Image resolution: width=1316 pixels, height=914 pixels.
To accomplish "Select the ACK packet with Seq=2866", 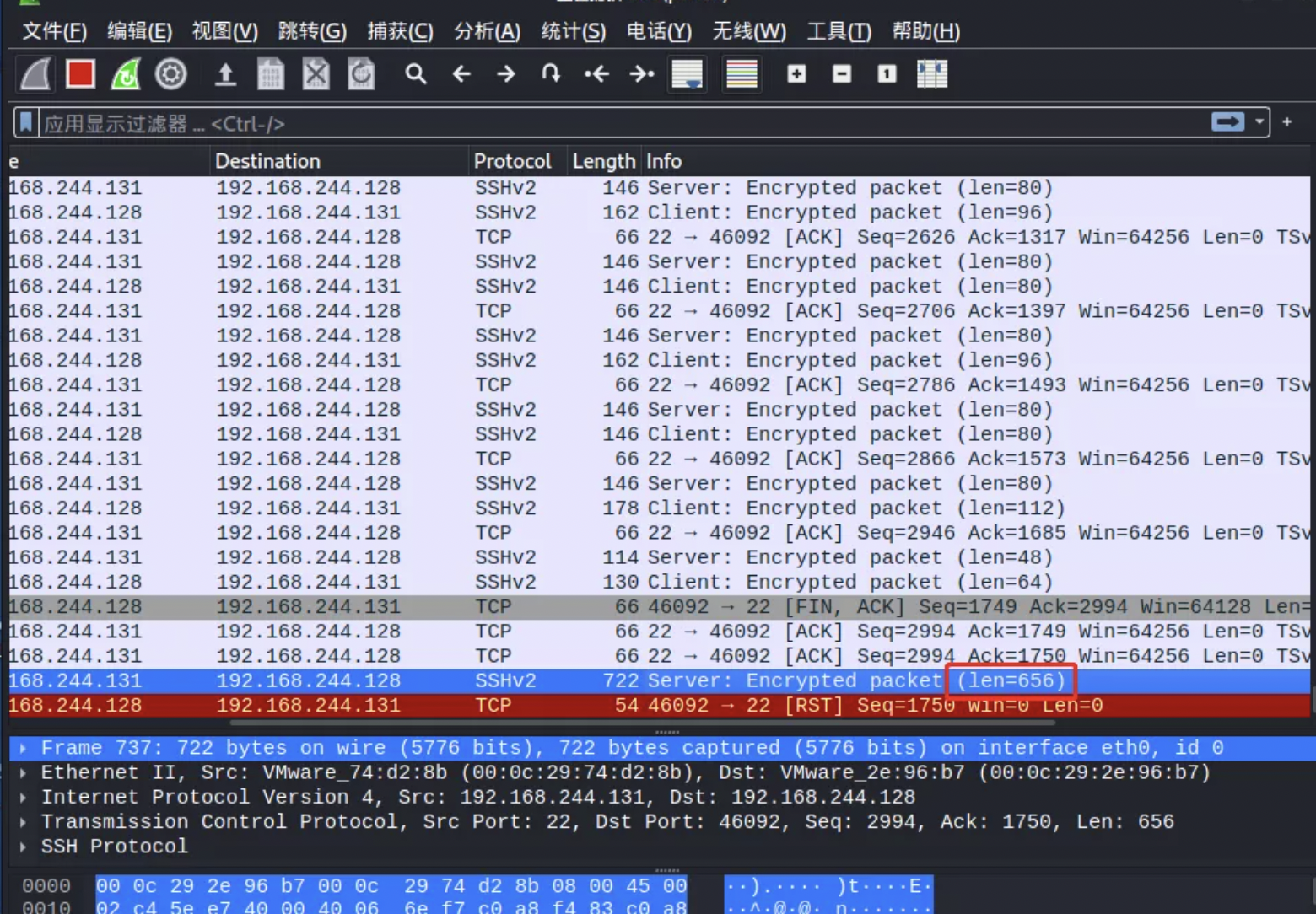I will (x=660, y=460).
